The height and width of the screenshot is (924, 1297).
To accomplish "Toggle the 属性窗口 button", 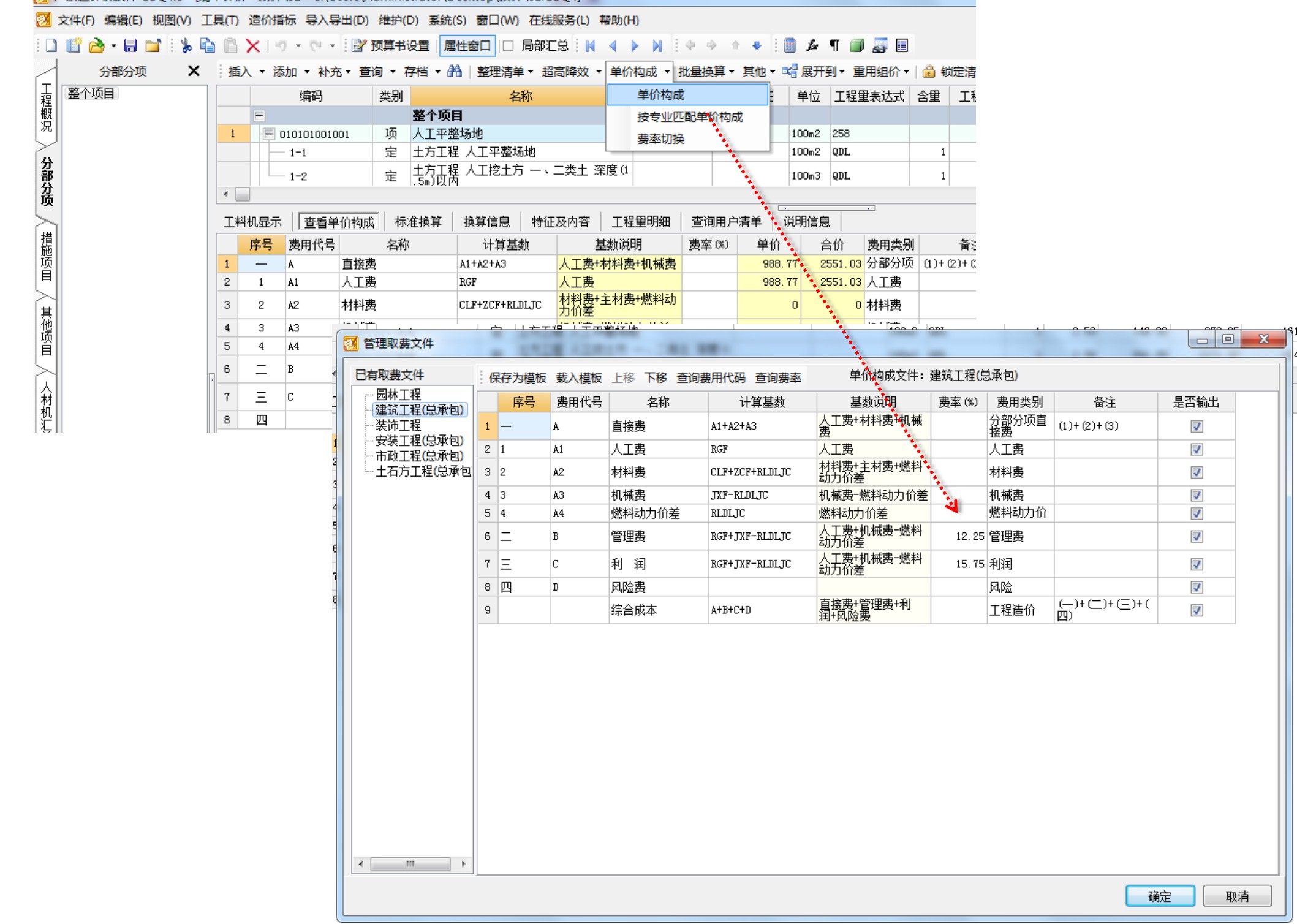I will [467, 45].
